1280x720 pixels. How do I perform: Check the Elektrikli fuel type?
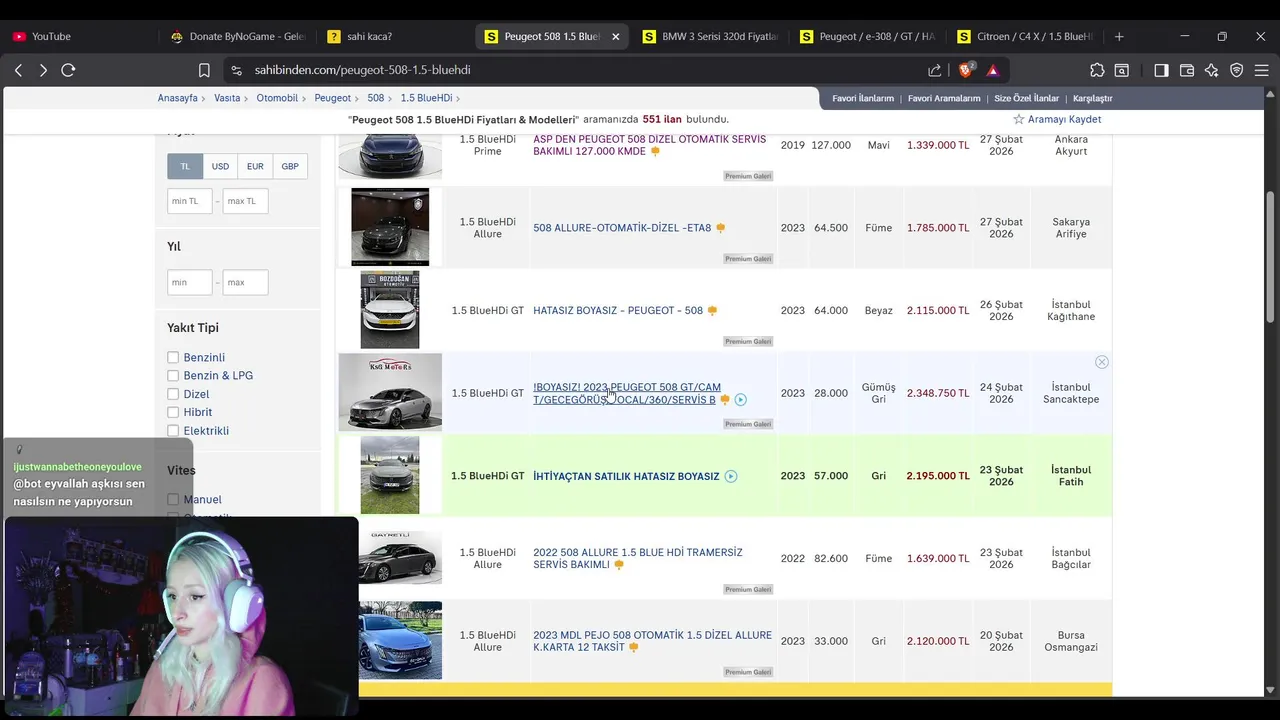click(173, 431)
